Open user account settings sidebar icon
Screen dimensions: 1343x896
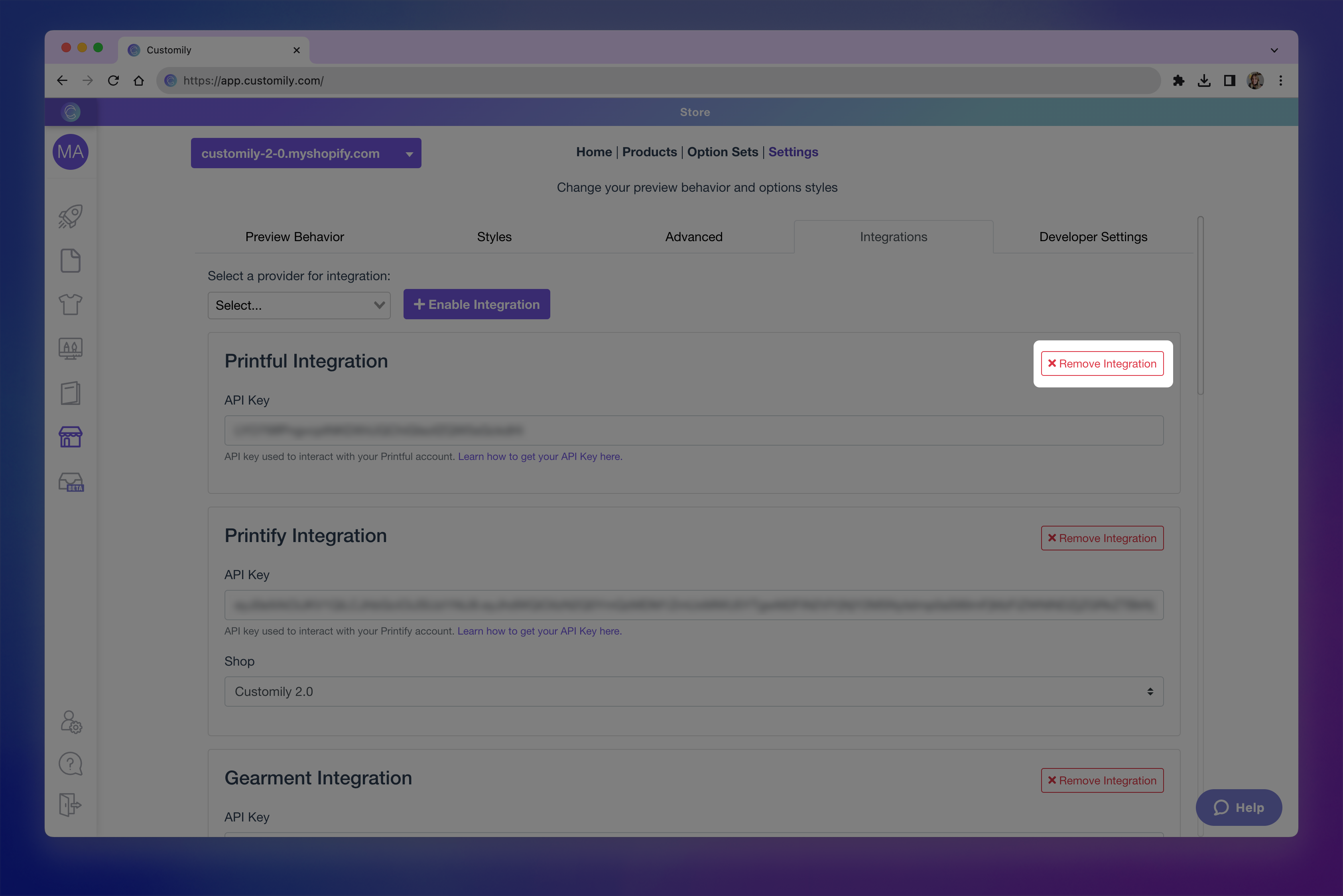[71, 722]
